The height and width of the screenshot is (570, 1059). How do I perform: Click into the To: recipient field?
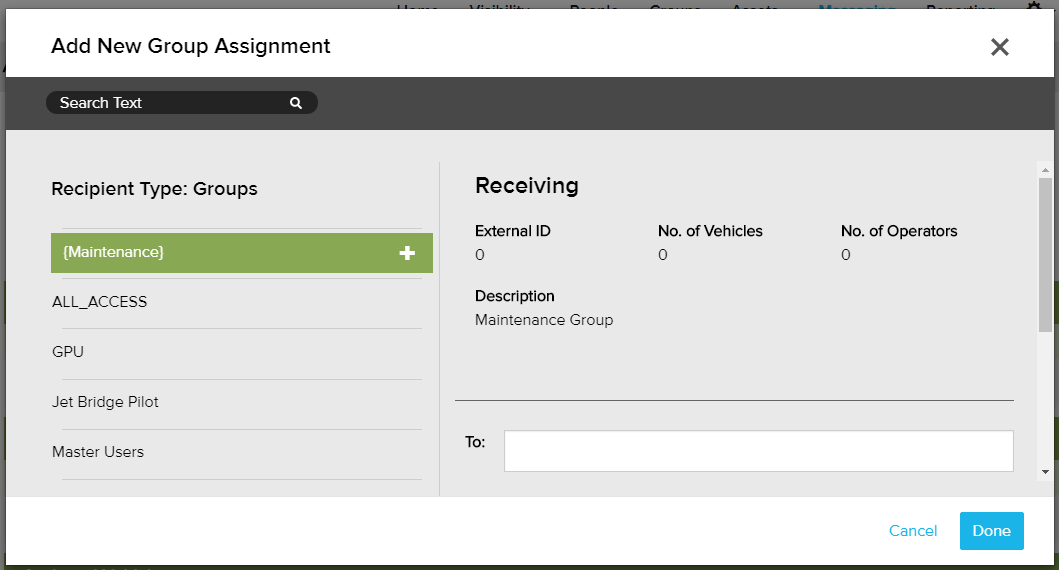pos(758,451)
